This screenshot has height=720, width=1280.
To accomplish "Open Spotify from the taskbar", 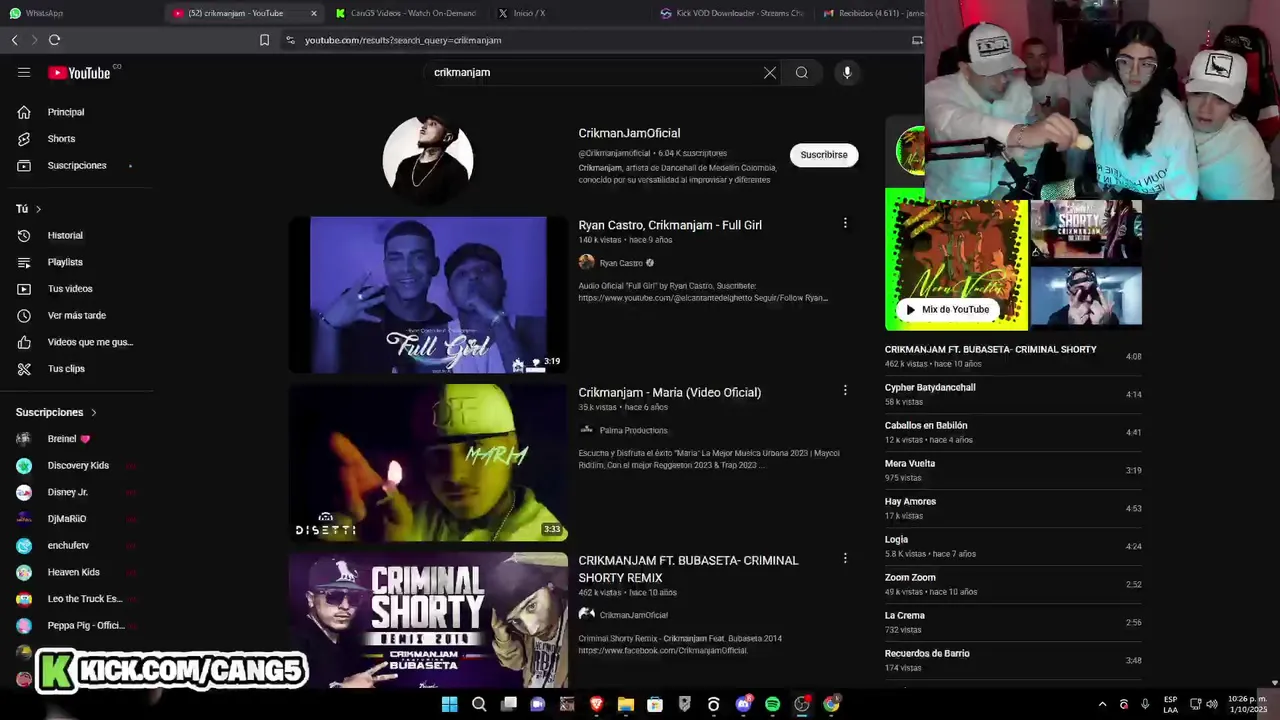I will point(772,704).
